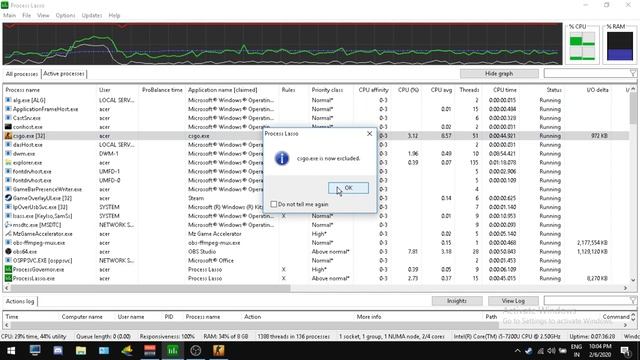Click the ProcessGovernor.exe icon
Image resolution: width=640 pixels, height=360 pixels.
point(8,269)
